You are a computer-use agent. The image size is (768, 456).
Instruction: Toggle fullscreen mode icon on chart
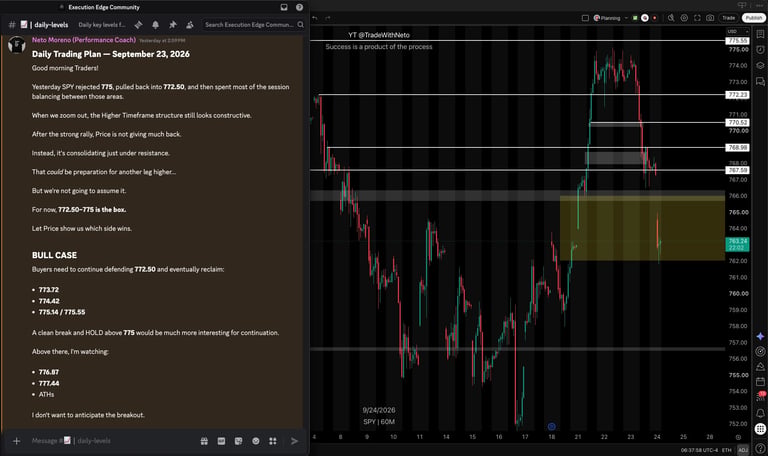click(x=697, y=18)
